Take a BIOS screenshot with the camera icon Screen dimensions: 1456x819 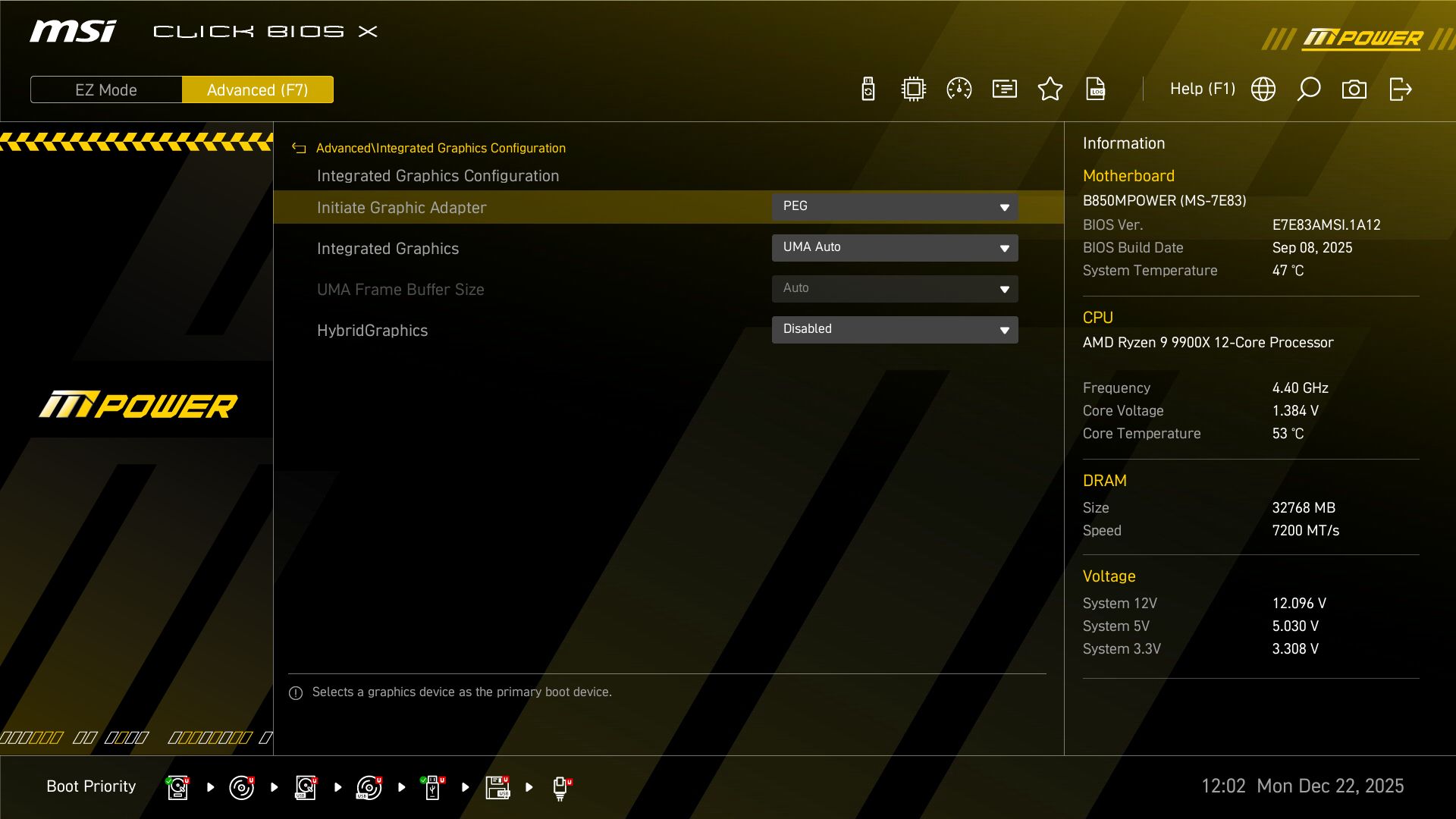[x=1354, y=89]
